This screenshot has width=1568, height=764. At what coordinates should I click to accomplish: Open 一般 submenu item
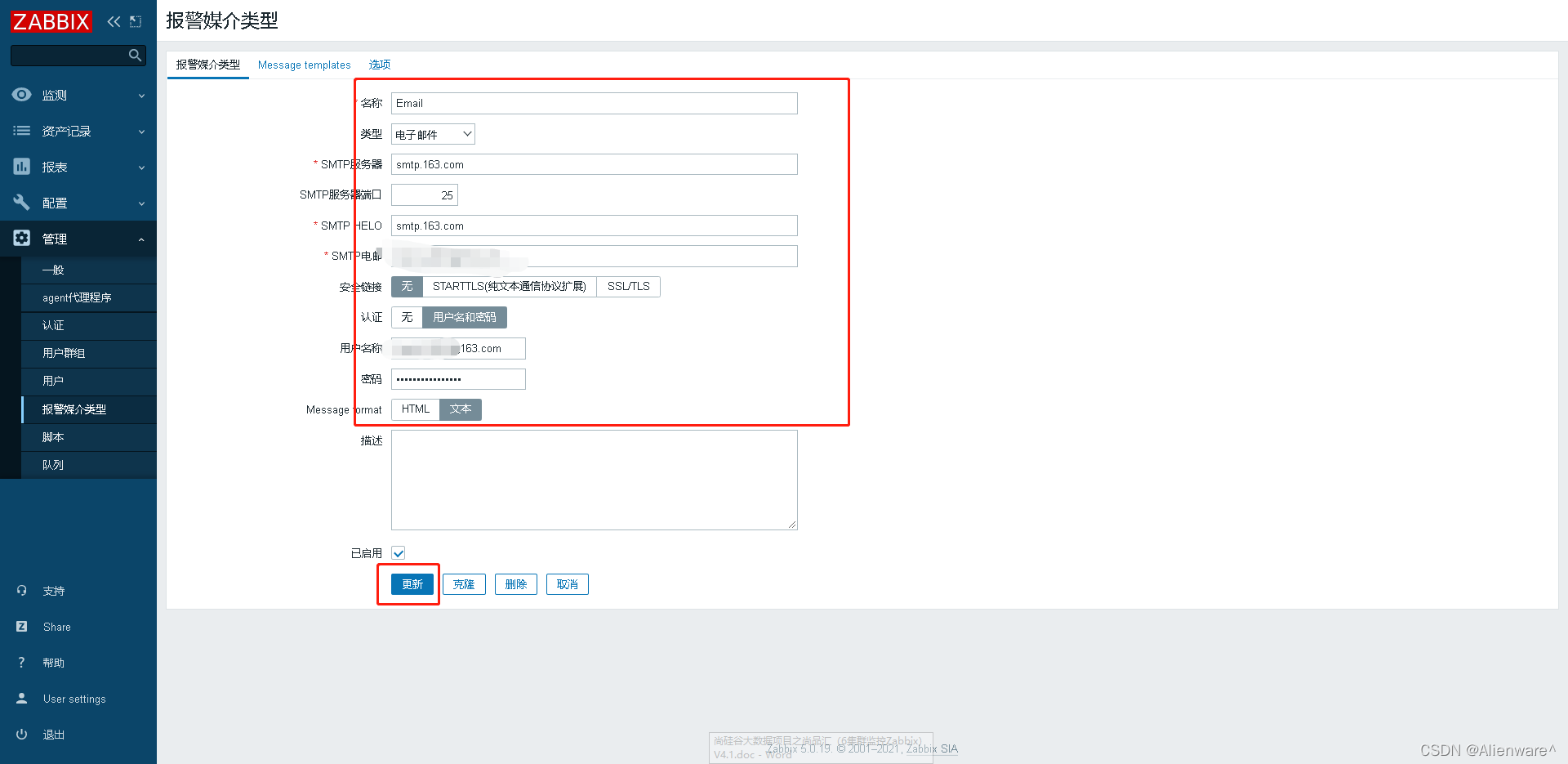(x=89, y=270)
